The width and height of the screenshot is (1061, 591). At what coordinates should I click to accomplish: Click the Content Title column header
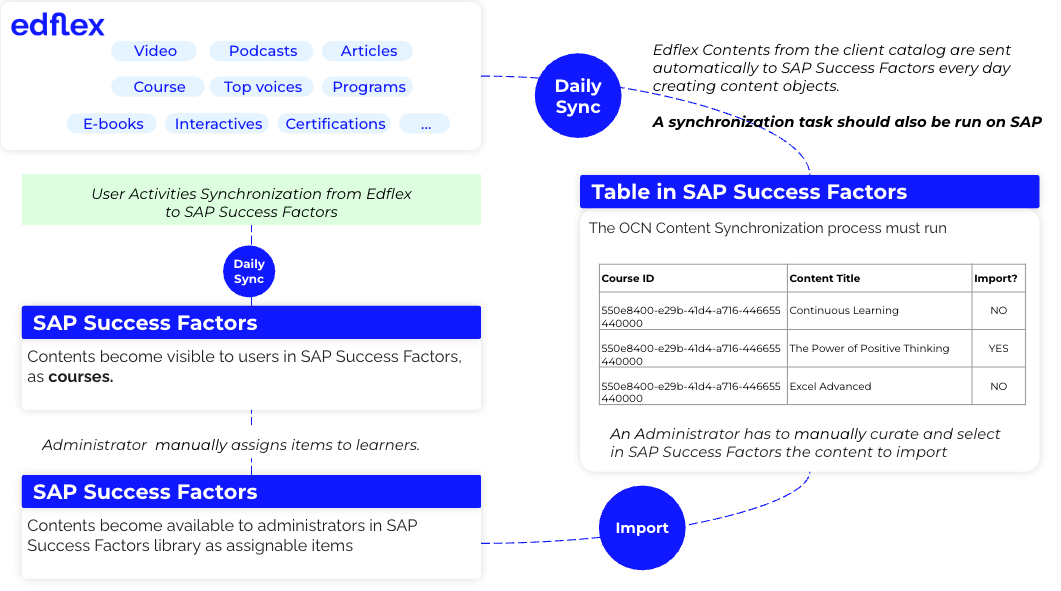pos(880,278)
